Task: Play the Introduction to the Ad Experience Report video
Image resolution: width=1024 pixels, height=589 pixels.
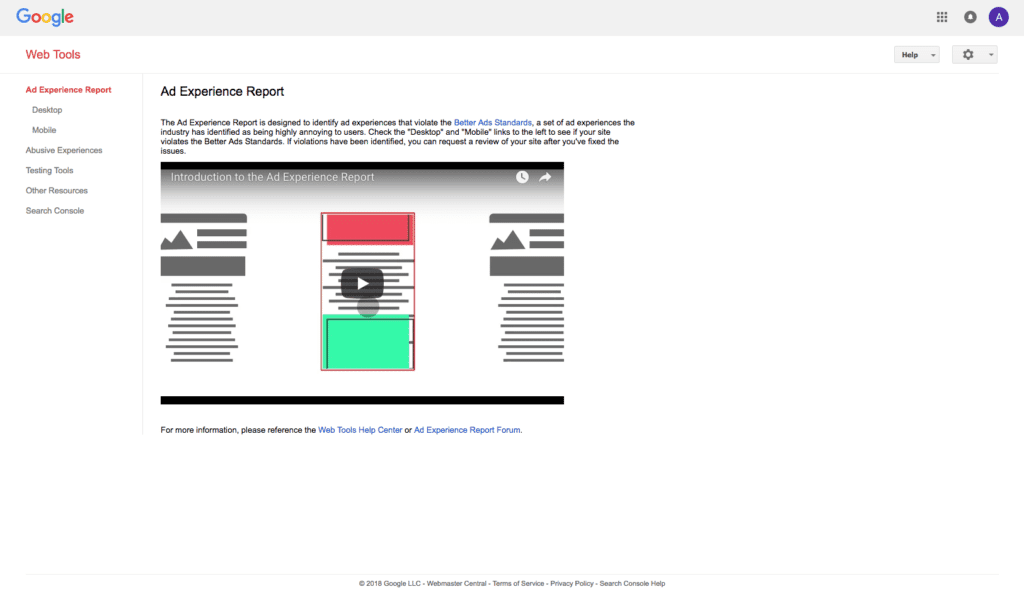Action: tap(362, 283)
